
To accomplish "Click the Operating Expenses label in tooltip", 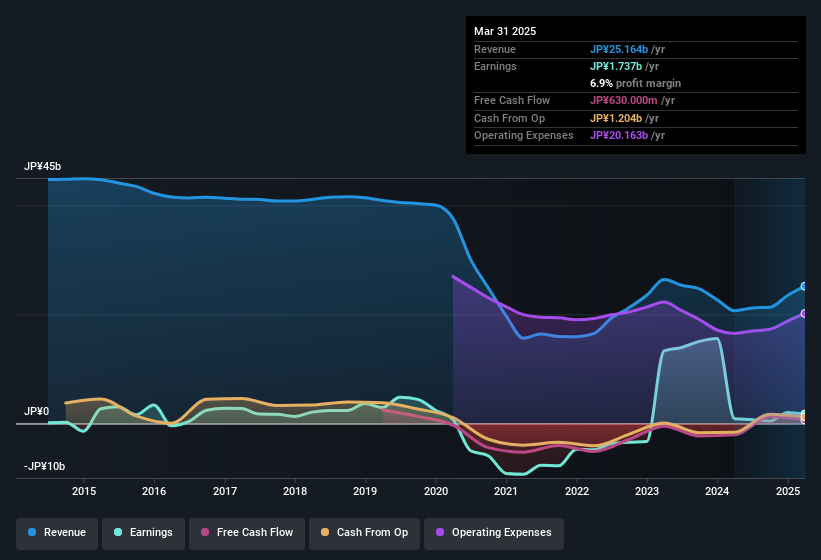I will 524,136.
